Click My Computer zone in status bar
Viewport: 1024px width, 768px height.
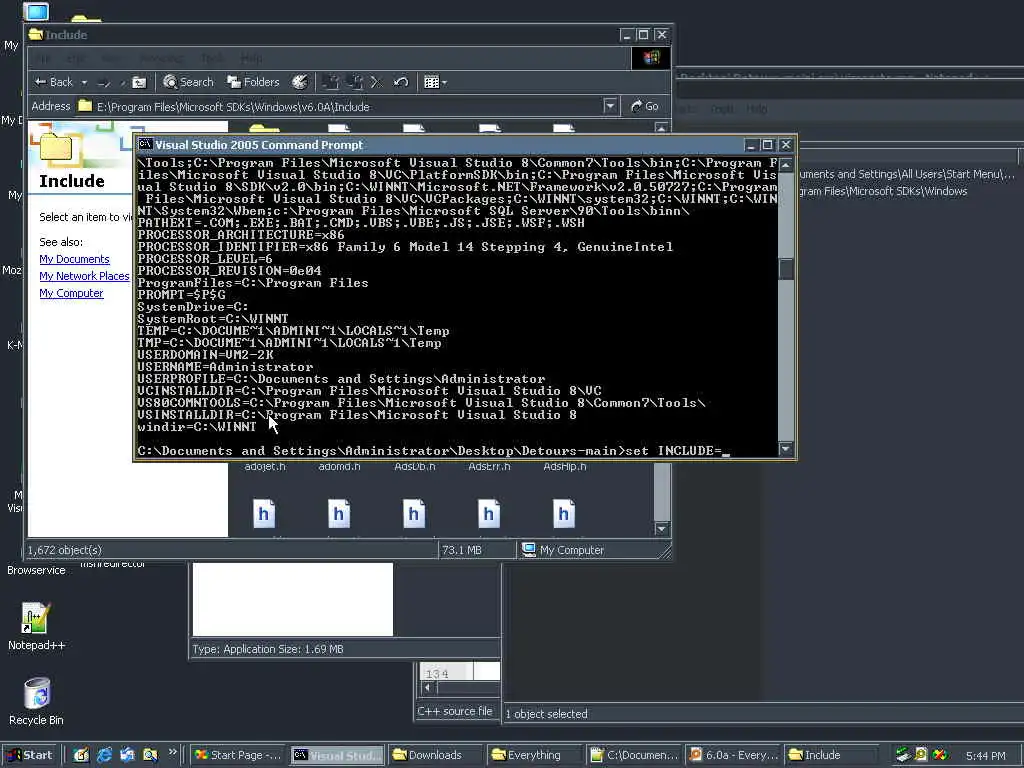coord(564,551)
